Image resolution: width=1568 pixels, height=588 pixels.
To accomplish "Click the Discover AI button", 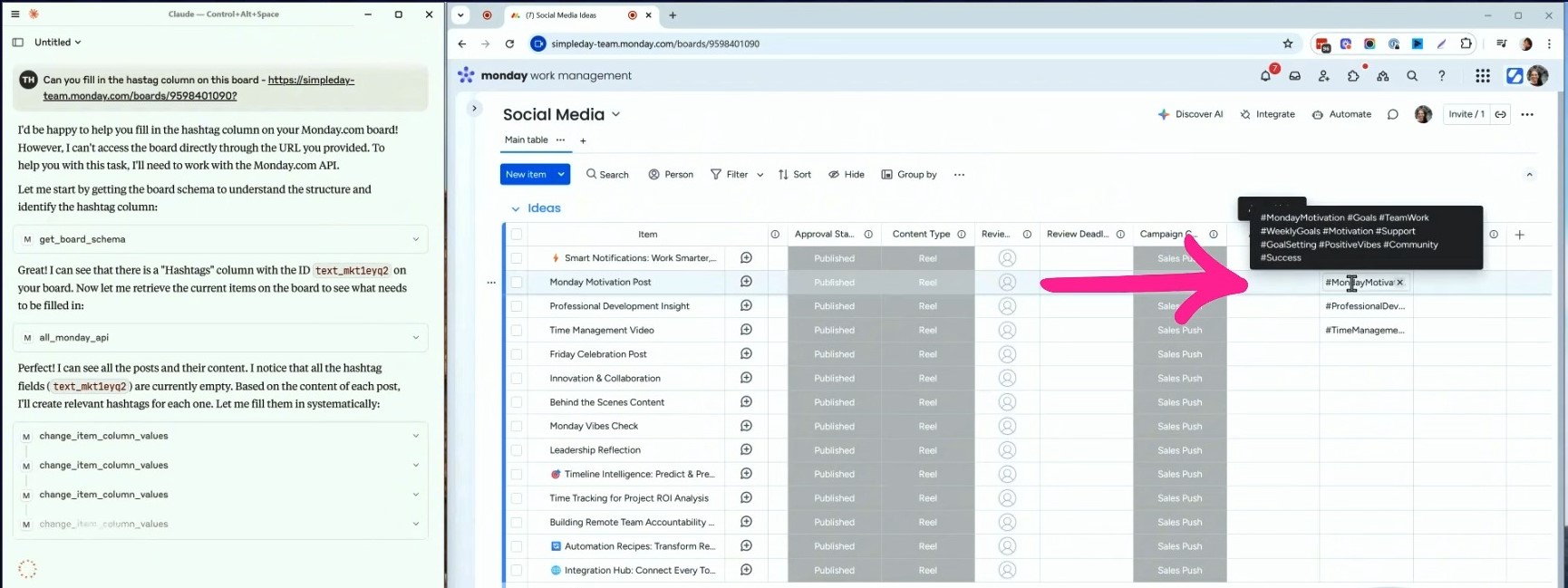I will click(1190, 114).
